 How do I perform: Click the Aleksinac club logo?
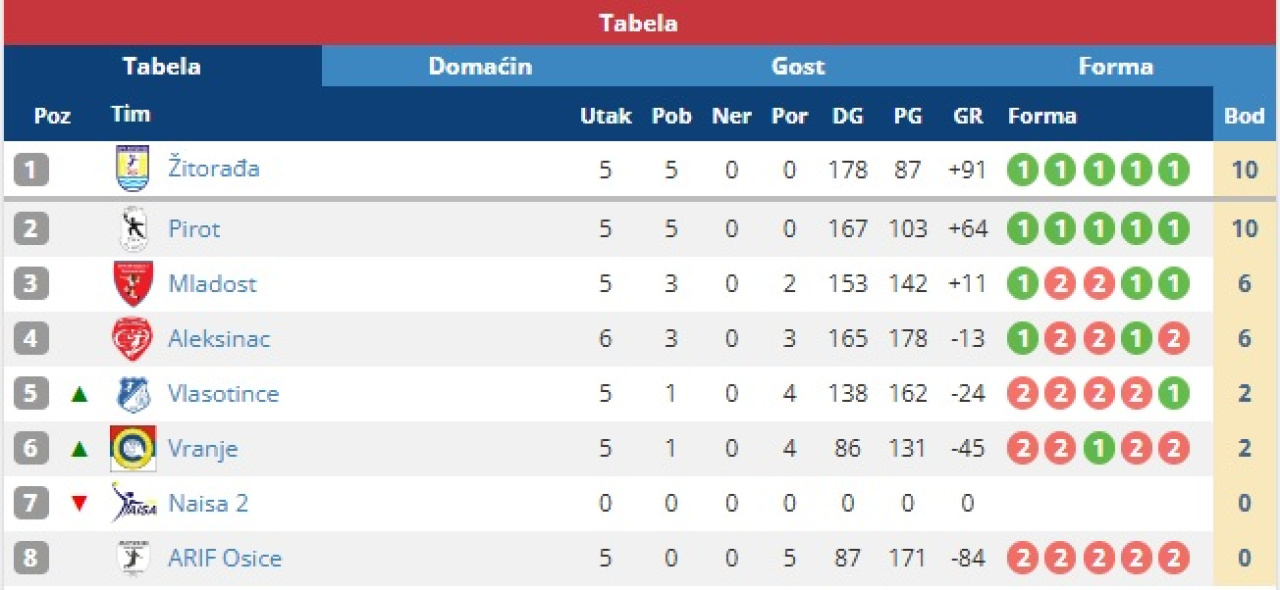(x=132, y=339)
